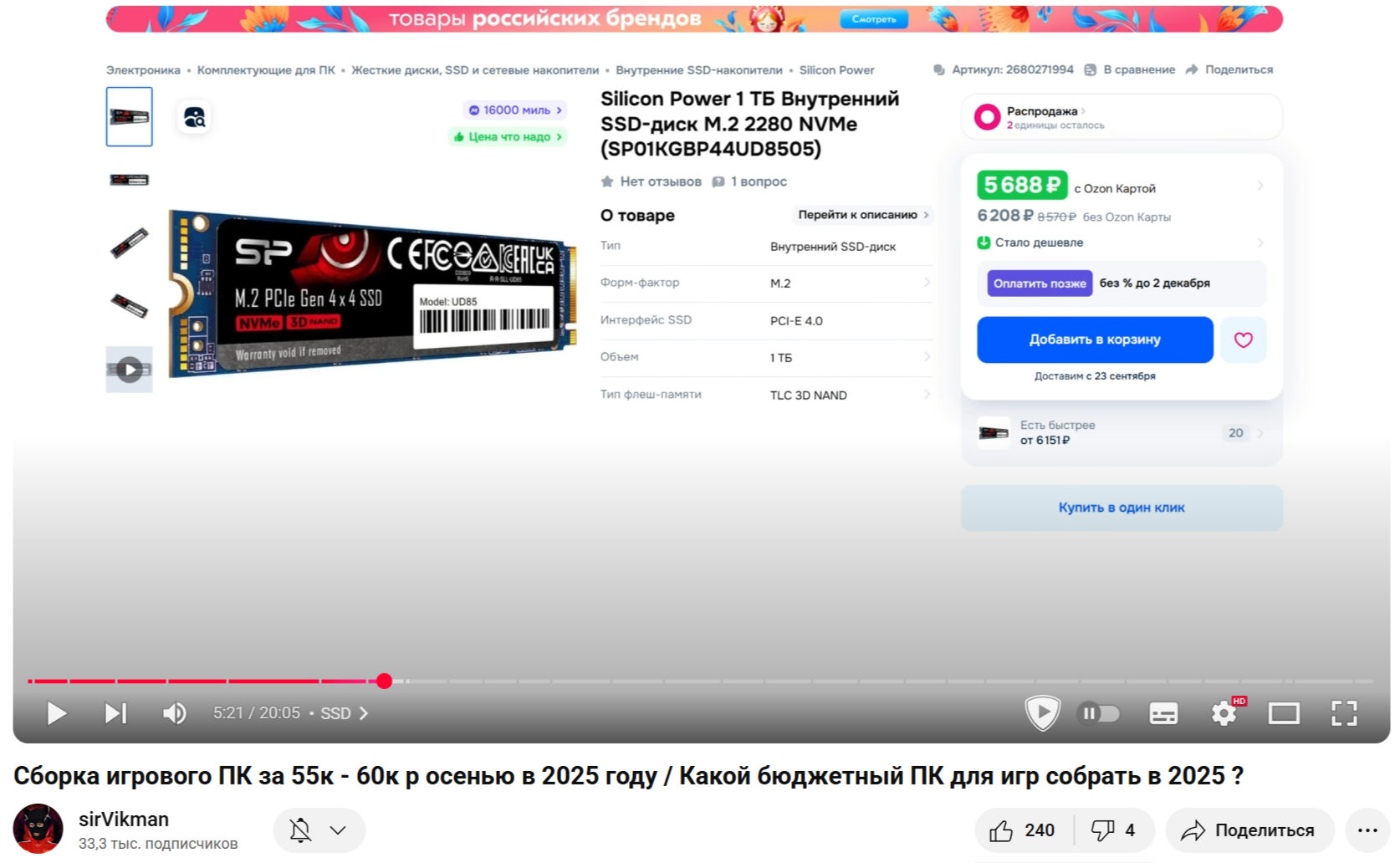Go to description via Перейти к описанию
Viewport: 1400px width, 863px height.
863,215
